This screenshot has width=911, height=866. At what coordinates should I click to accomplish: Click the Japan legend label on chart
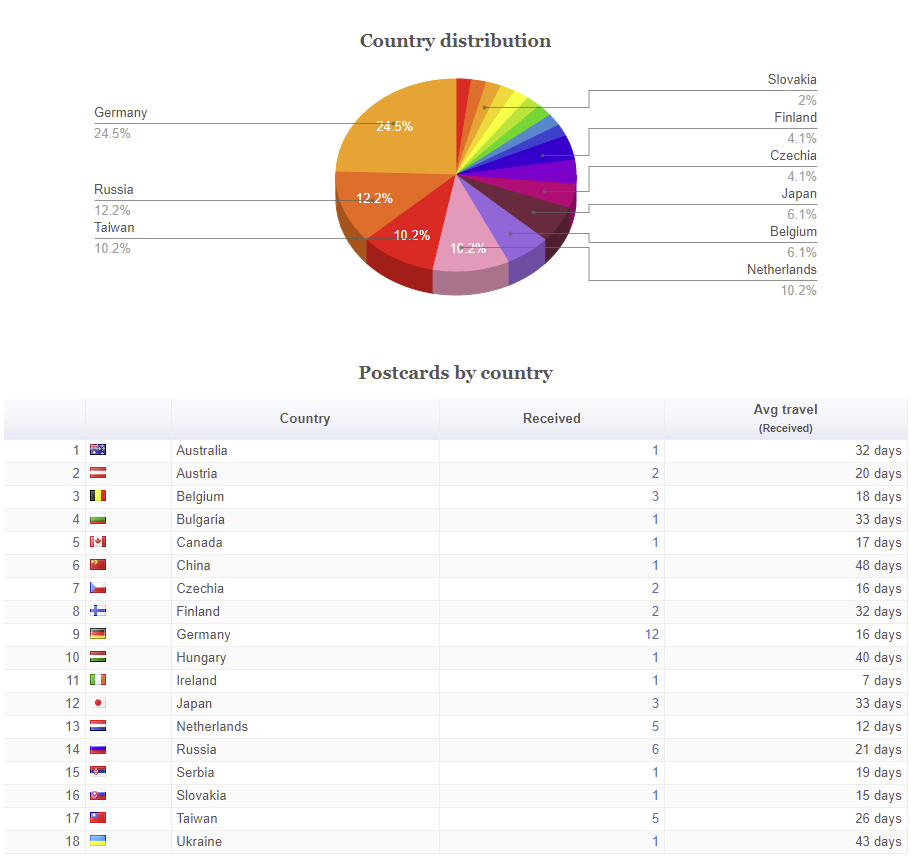point(799,194)
